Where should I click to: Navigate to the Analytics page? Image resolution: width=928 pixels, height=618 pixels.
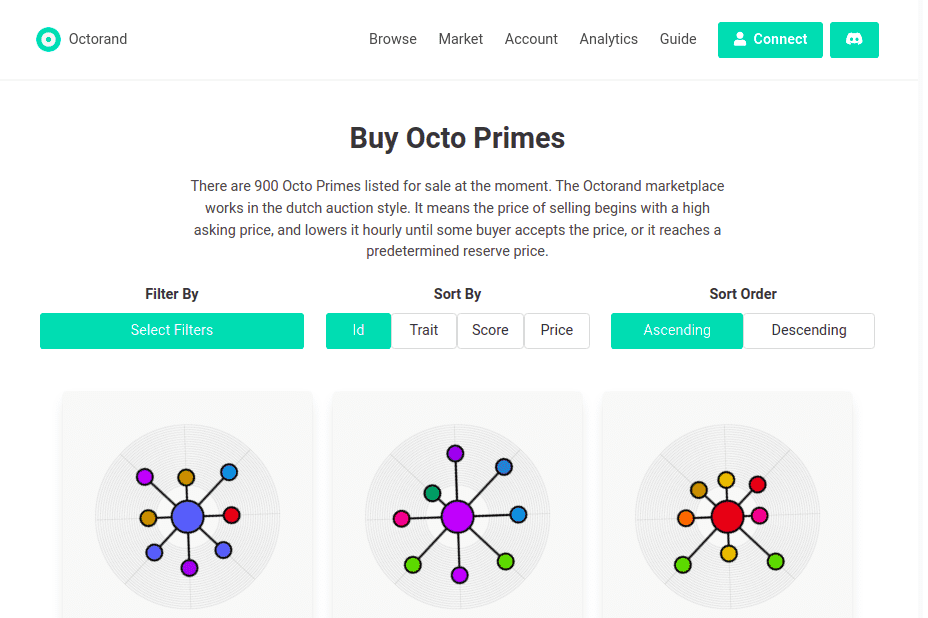608,39
